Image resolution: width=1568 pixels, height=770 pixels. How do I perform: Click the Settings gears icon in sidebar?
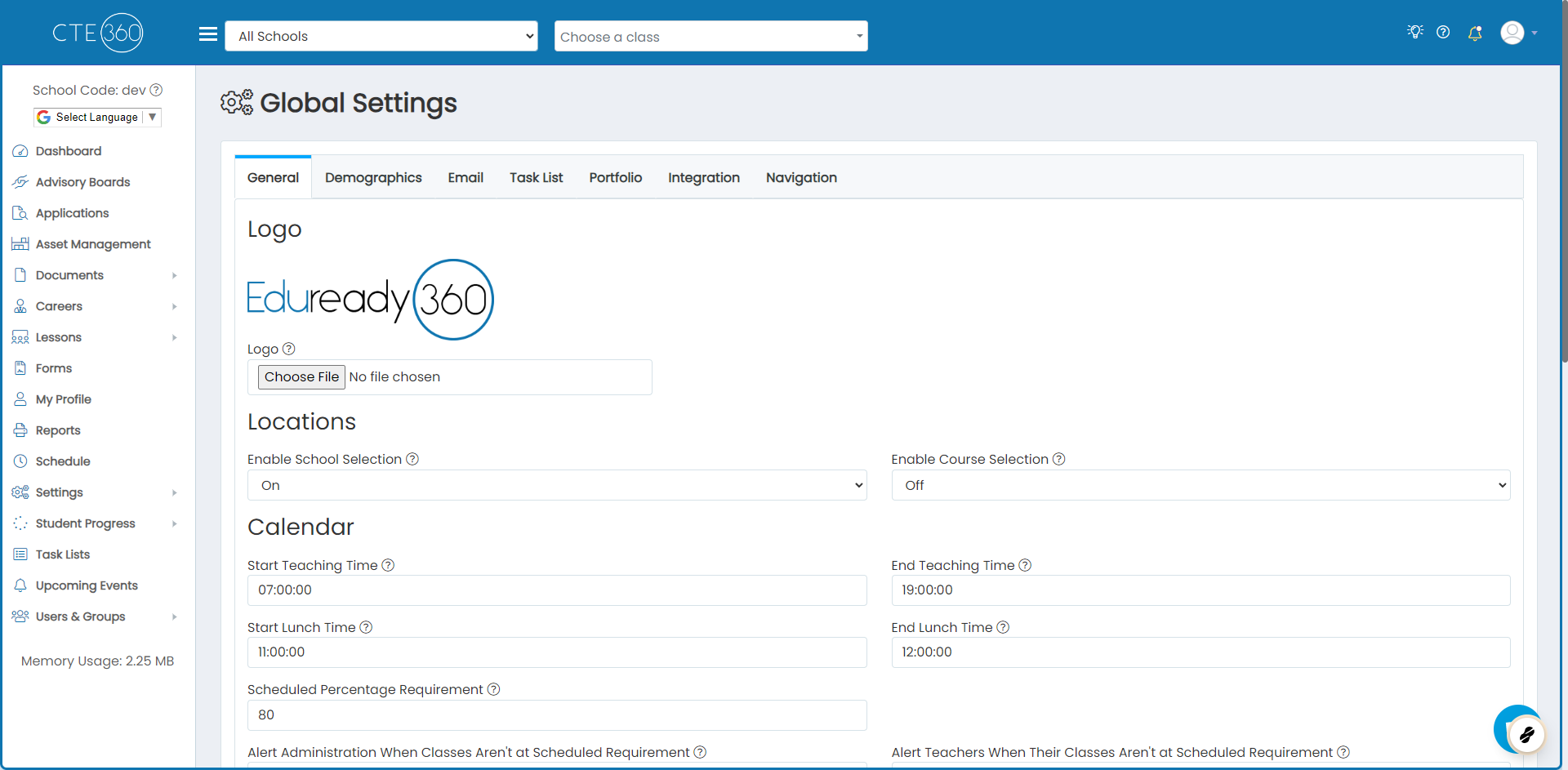coord(20,492)
